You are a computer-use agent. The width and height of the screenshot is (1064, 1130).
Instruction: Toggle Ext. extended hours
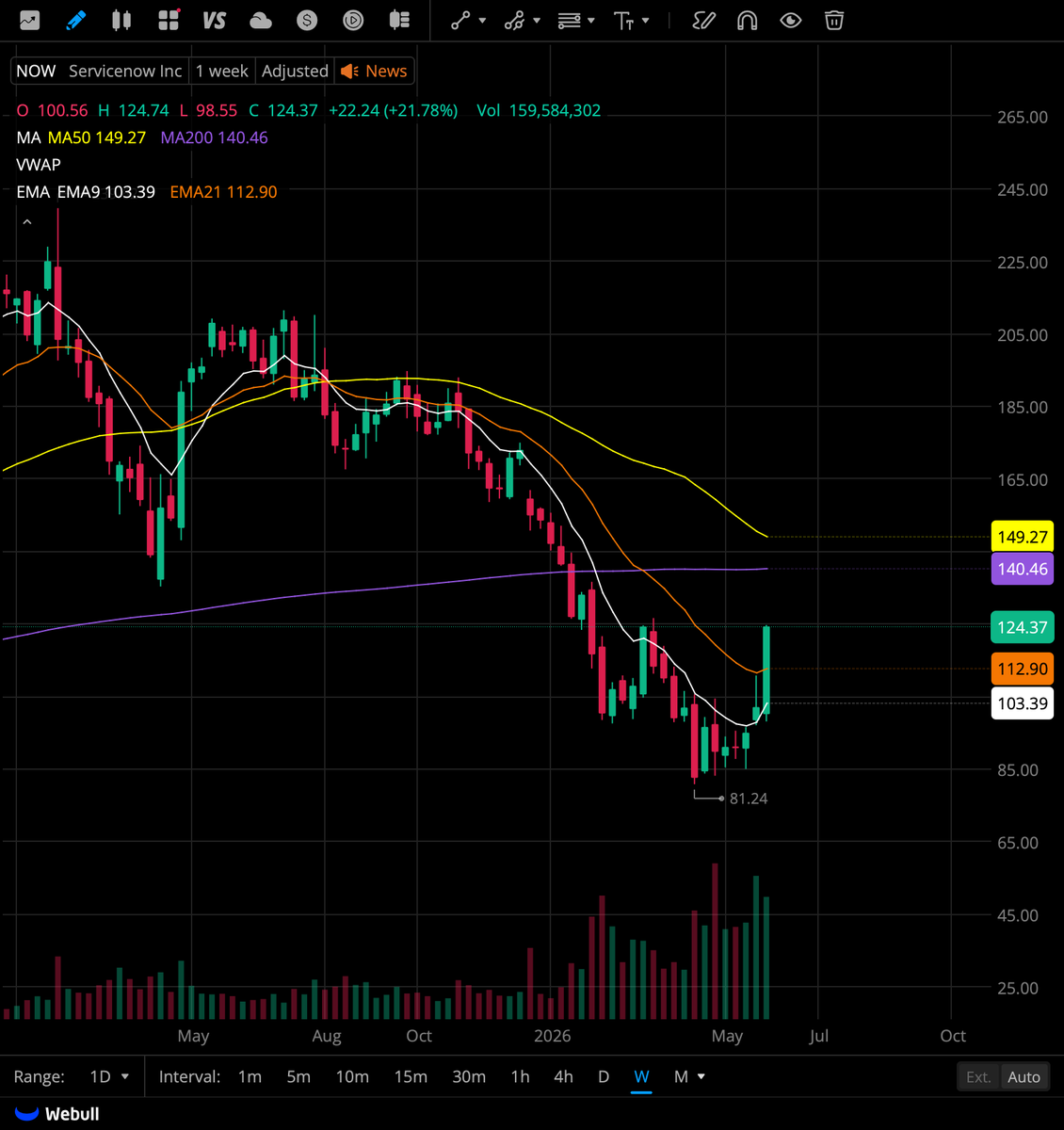pos(978,1076)
